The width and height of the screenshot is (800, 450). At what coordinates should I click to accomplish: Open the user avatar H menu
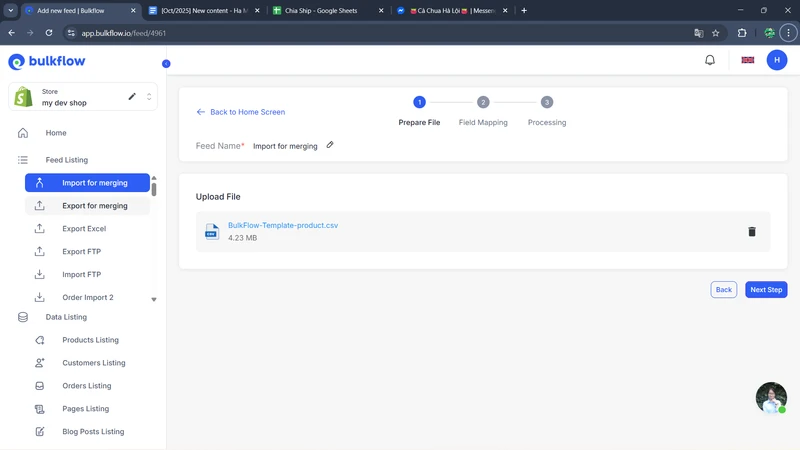click(x=777, y=60)
